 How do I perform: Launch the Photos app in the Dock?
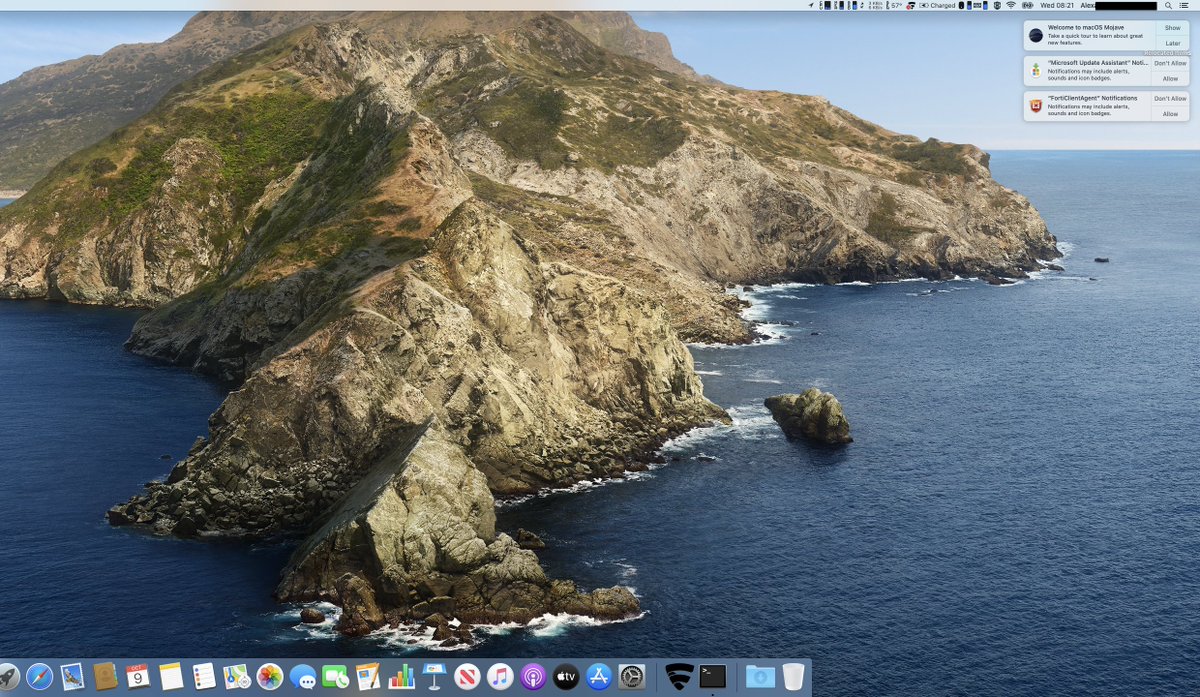[x=270, y=677]
